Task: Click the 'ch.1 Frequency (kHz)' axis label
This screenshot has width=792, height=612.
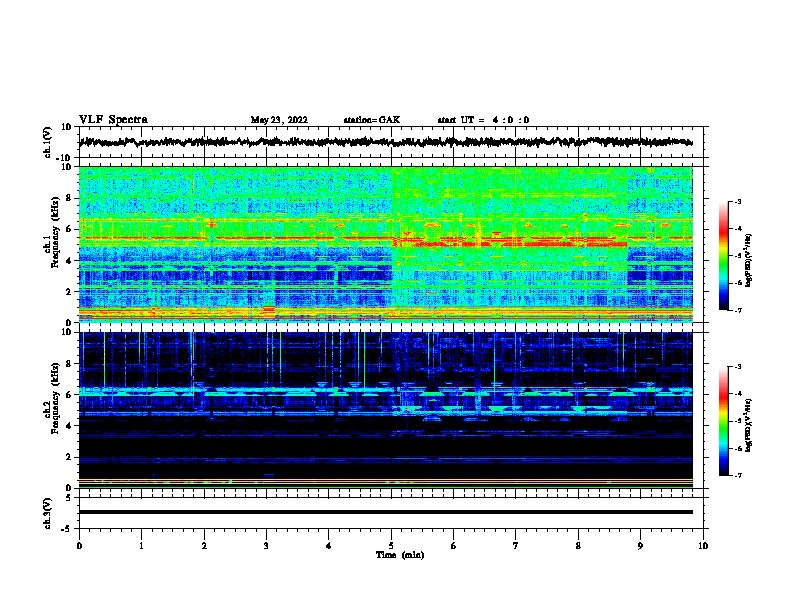Action: point(51,233)
